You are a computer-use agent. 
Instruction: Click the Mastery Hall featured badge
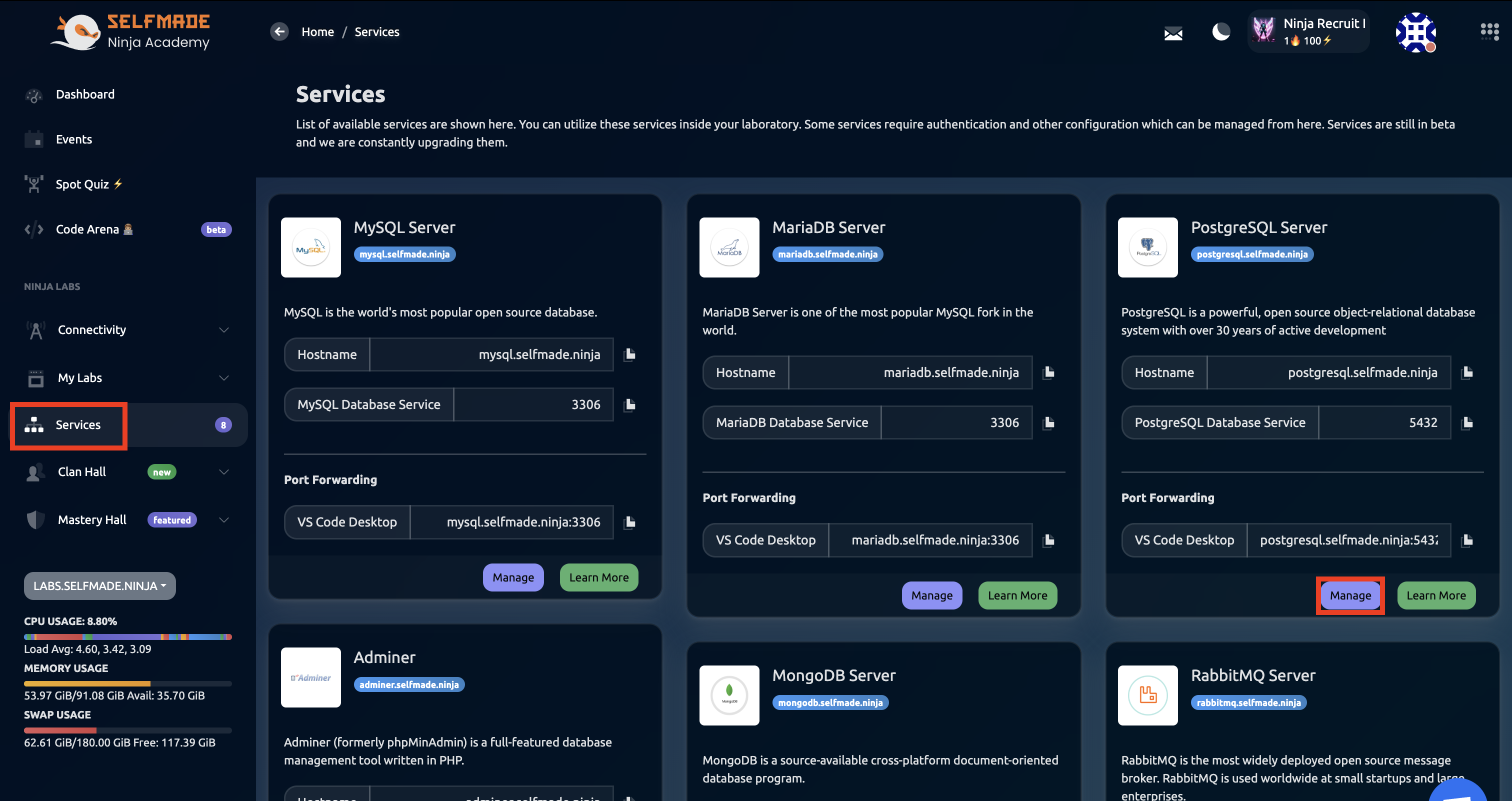pos(172,520)
